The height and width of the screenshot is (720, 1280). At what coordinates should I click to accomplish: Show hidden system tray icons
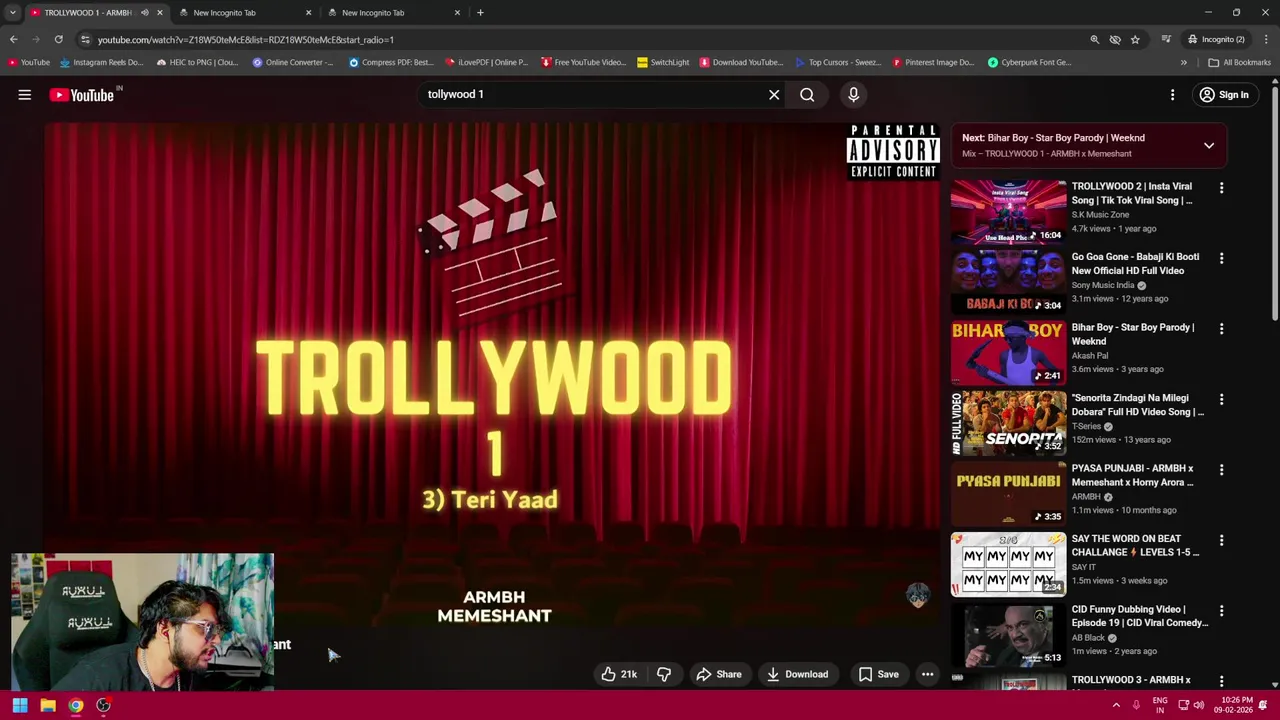click(1116, 706)
